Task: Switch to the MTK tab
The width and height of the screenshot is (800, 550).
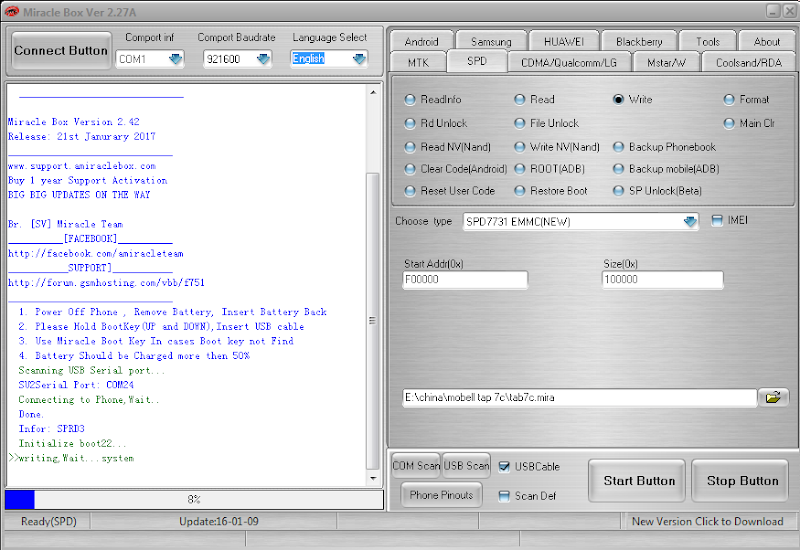Action: [418, 62]
